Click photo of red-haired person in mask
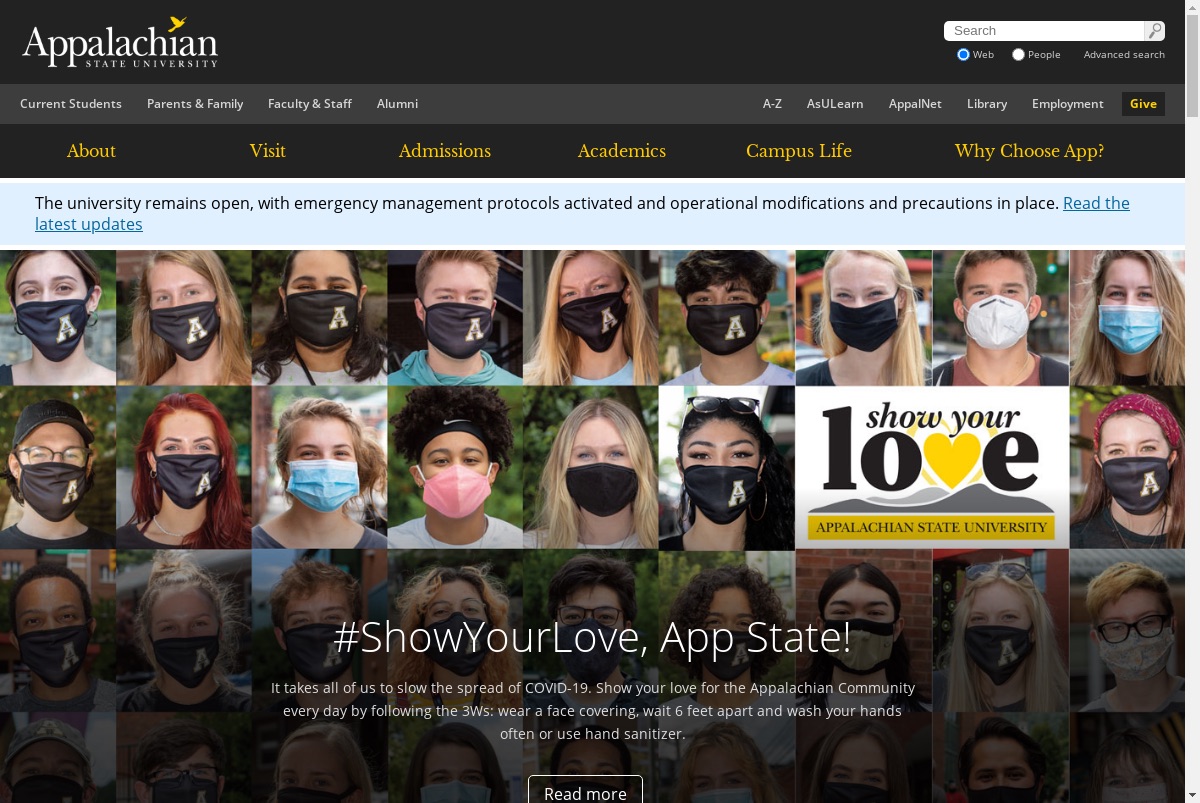The image size is (1200, 803). (184, 467)
